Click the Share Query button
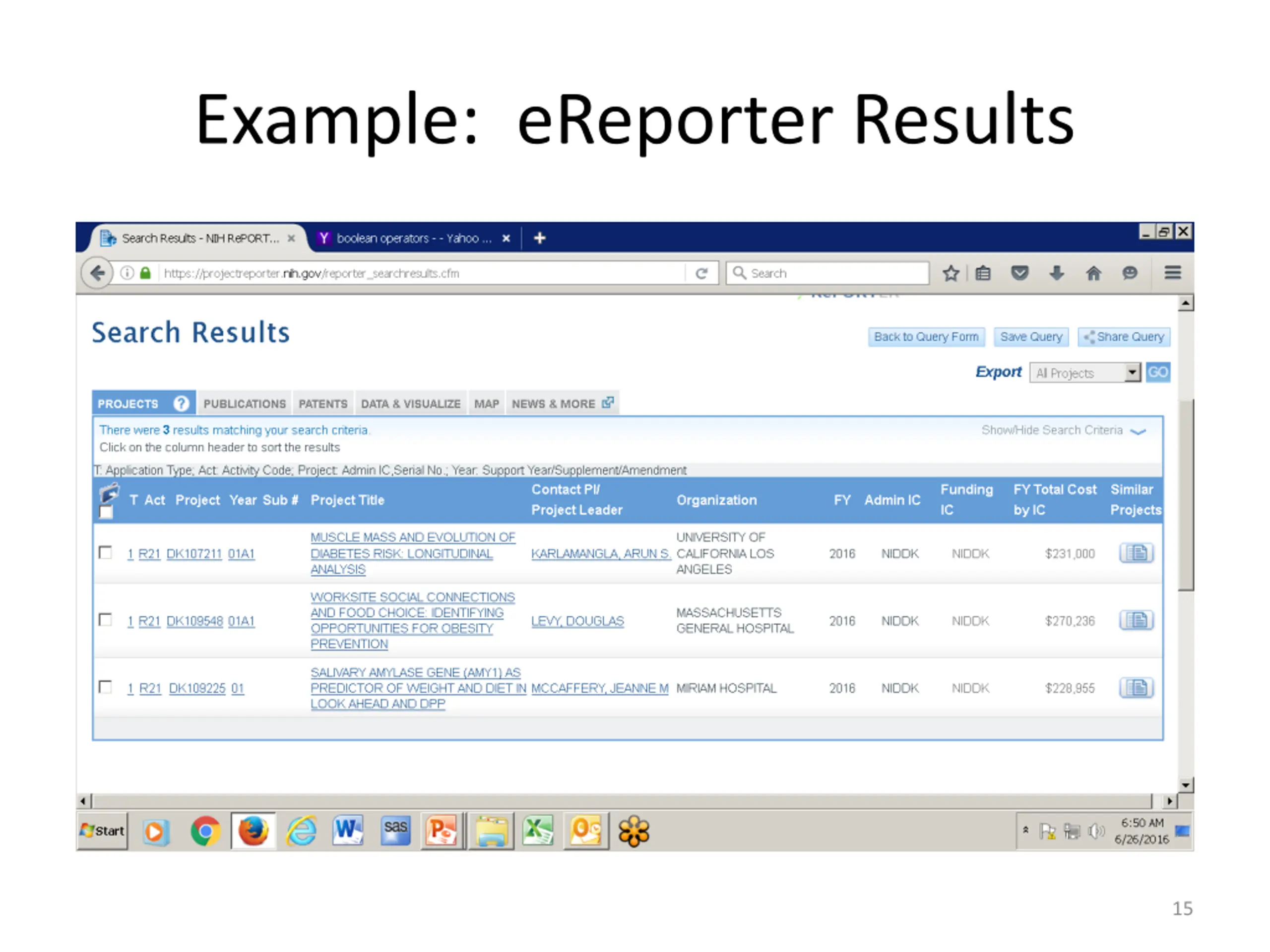Image resolution: width=1270 pixels, height=952 pixels. [x=1124, y=337]
